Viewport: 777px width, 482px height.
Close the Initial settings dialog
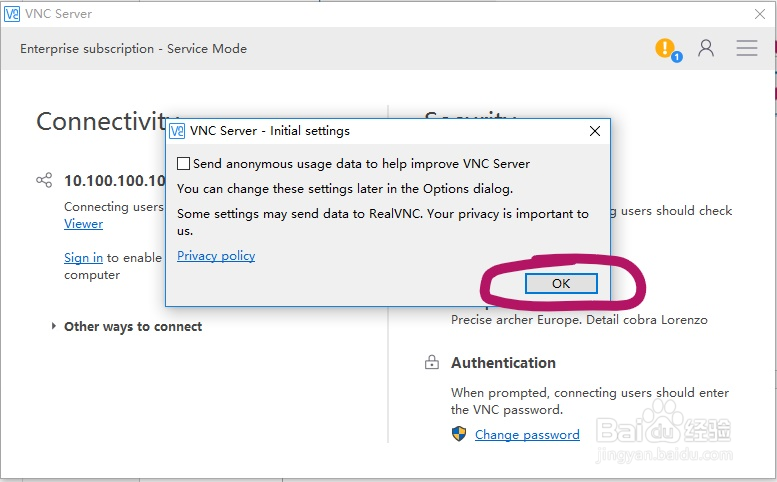pyautogui.click(x=595, y=131)
